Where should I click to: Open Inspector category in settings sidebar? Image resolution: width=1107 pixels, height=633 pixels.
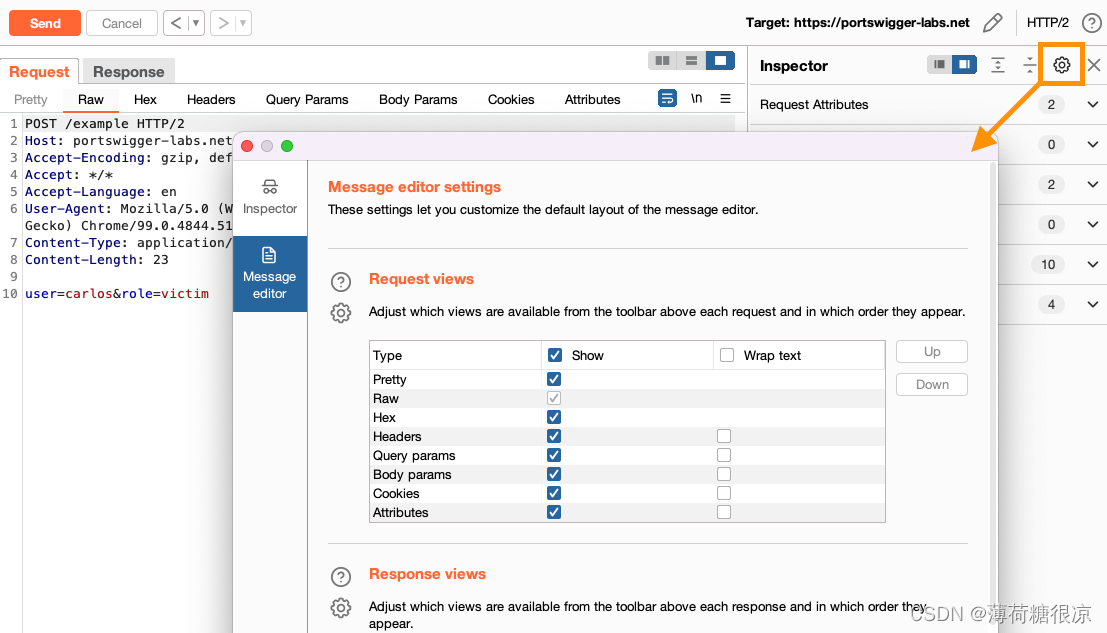[x=270, y=198]
